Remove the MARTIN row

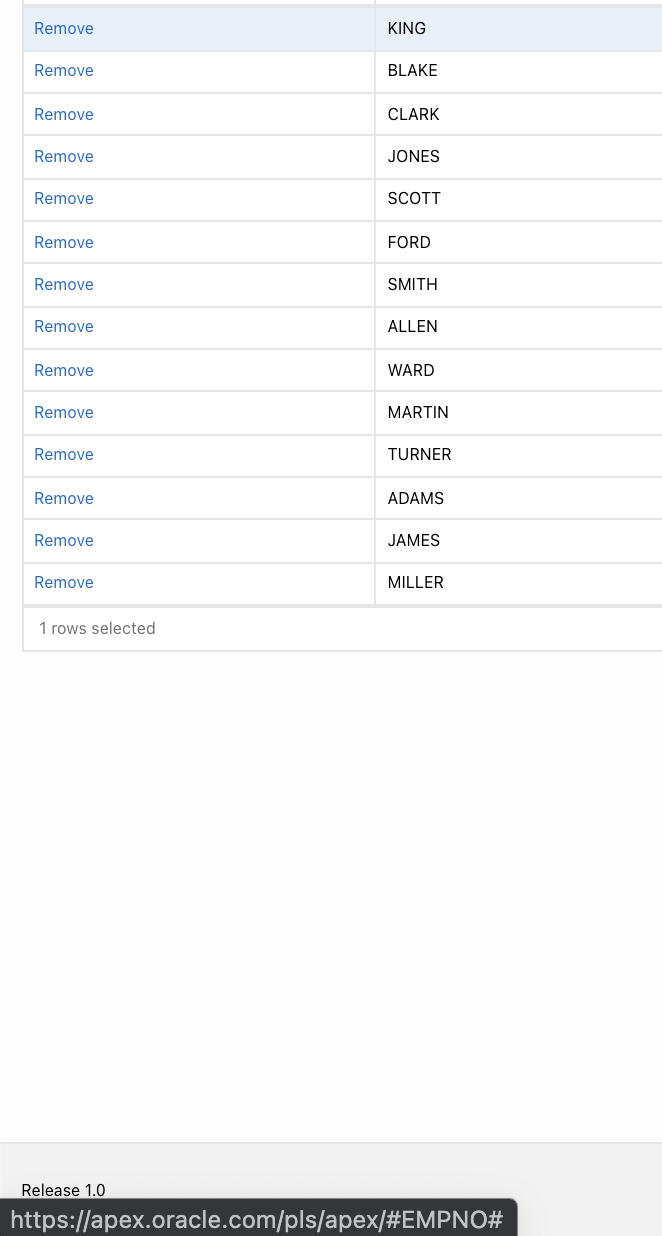(x=64, y=412)
